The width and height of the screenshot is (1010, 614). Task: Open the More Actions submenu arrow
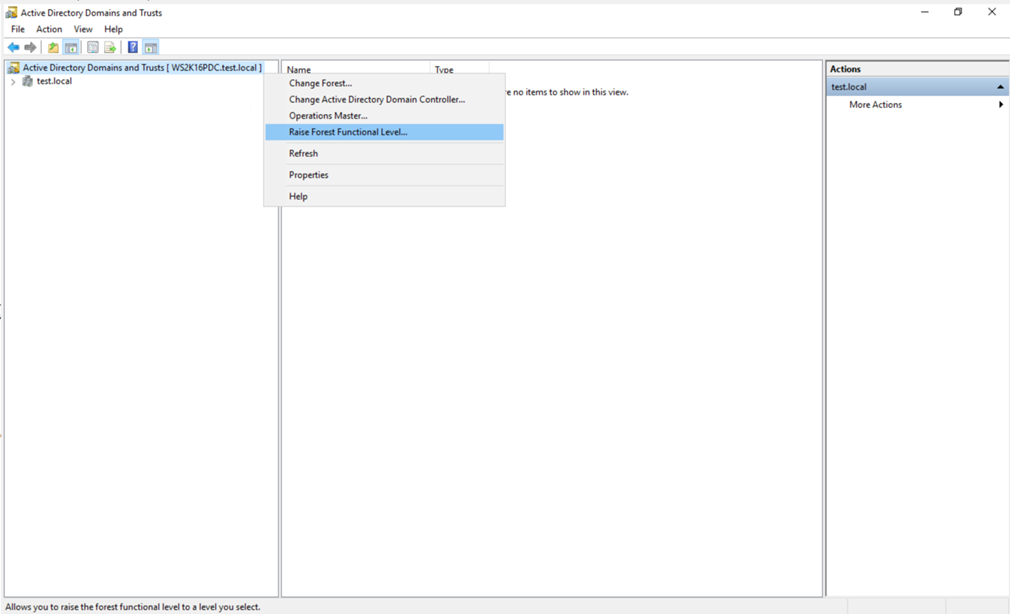point(1000,105)
